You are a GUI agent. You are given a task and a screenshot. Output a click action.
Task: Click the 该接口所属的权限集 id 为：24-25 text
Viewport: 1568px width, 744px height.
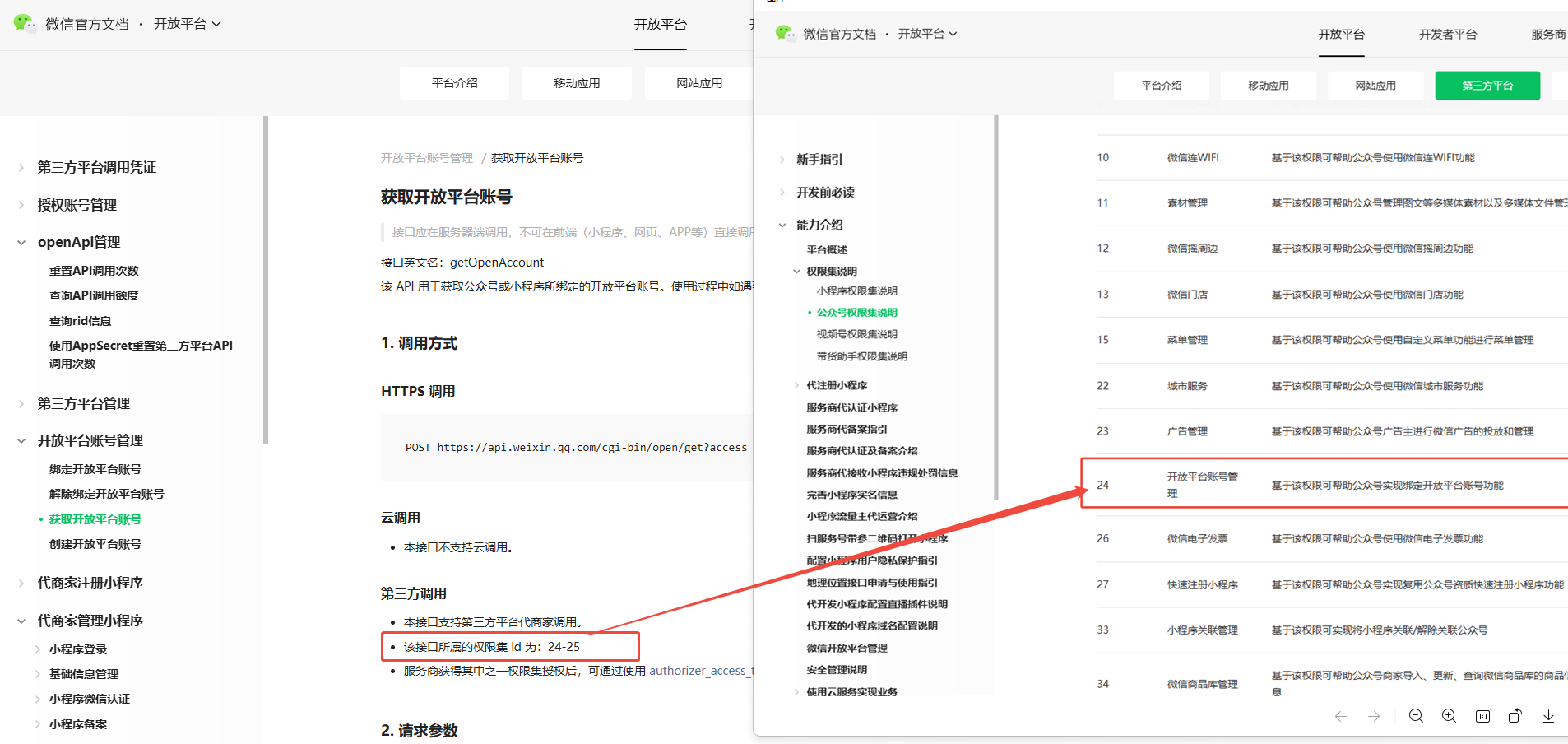(x=492, y=647)
